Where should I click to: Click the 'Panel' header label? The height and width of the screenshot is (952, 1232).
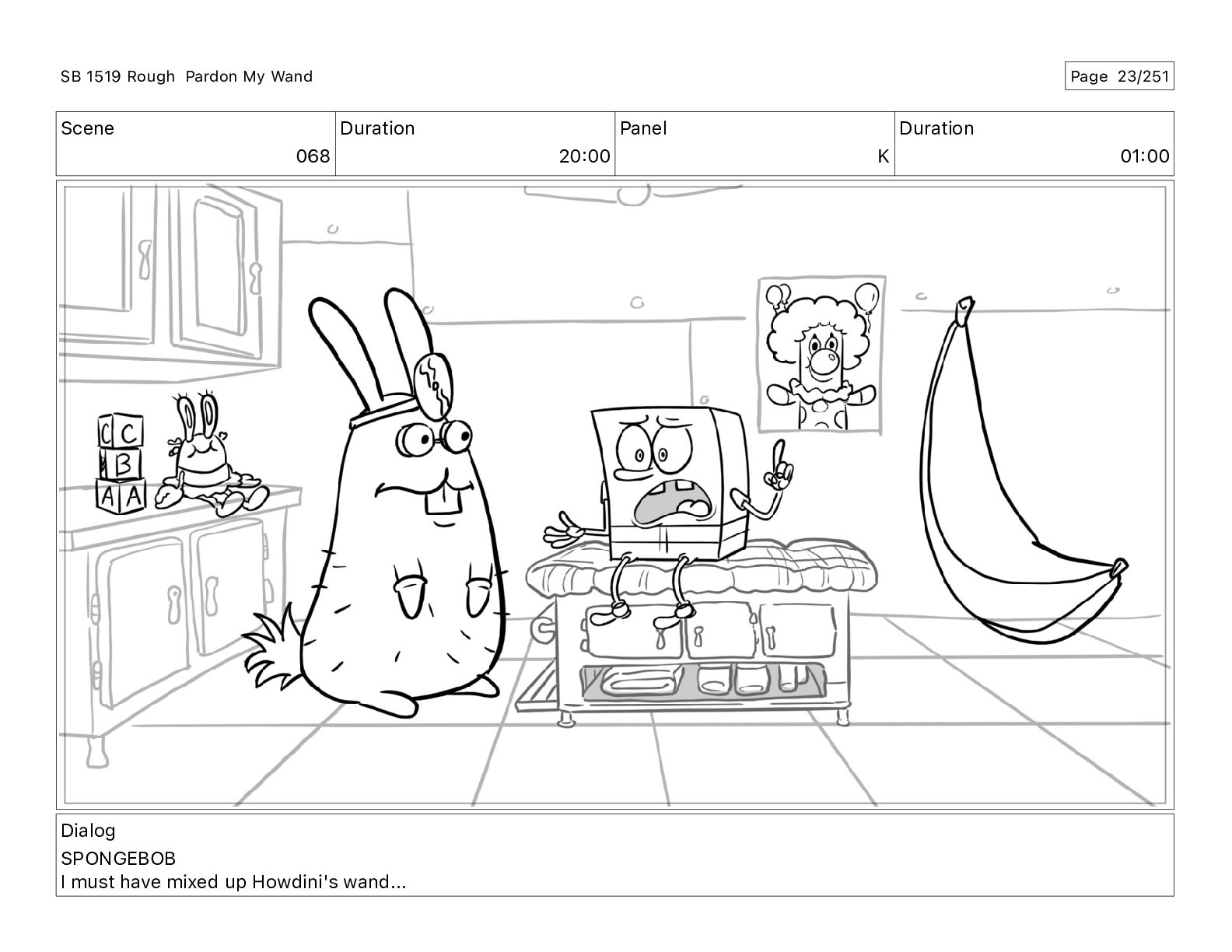643,128
